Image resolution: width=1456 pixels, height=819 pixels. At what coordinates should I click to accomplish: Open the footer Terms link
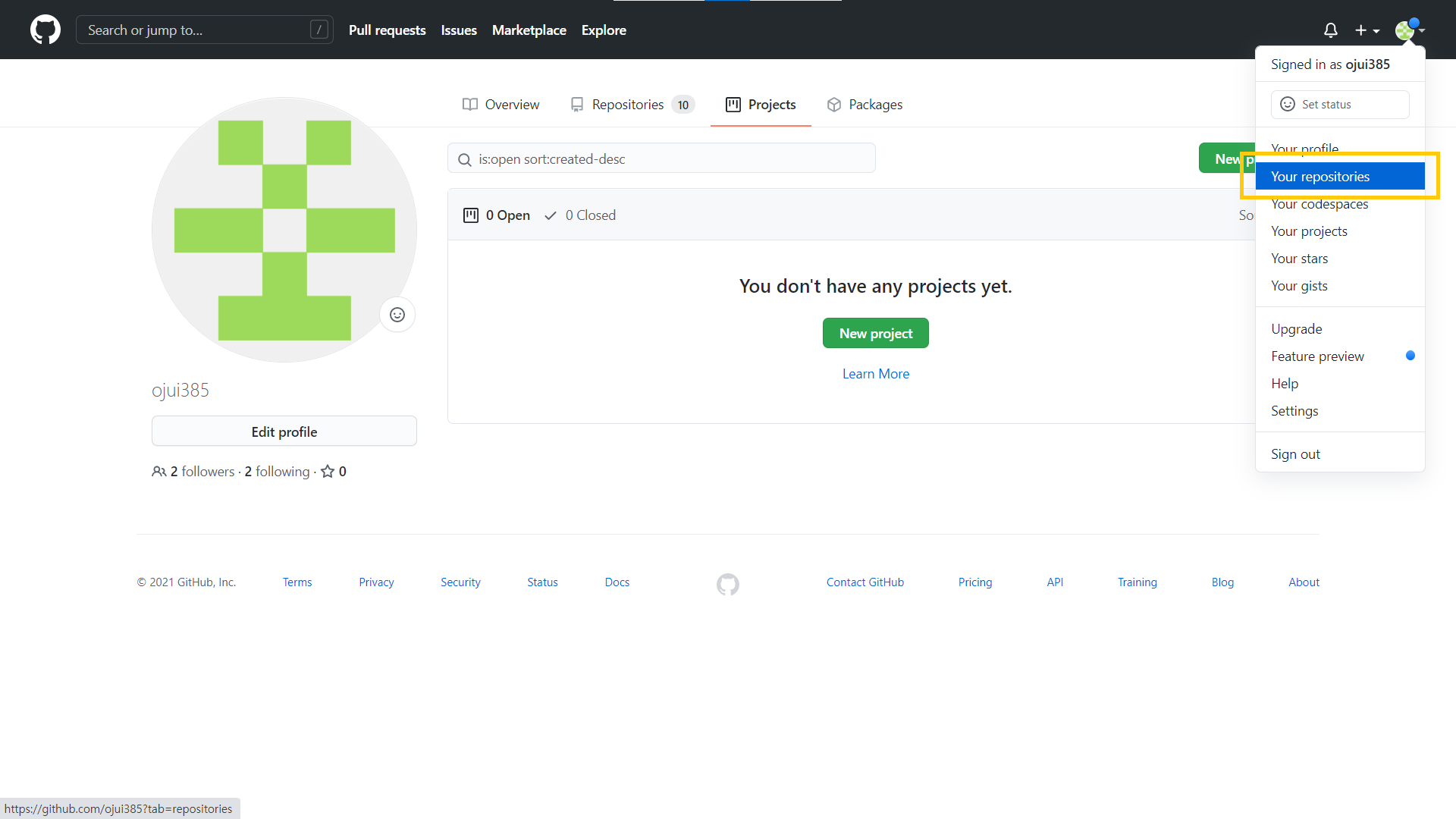[297, 582]
